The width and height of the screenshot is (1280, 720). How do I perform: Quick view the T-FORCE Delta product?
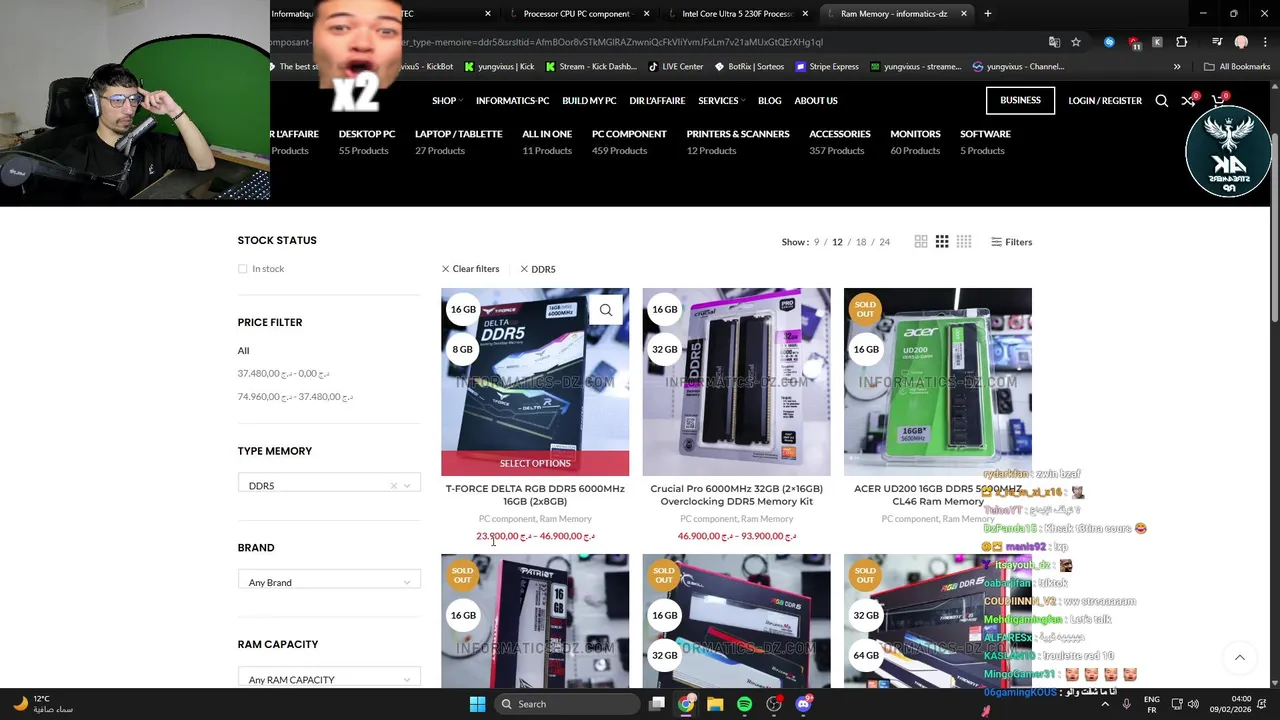pyautogui.click(x=606, y=310)
